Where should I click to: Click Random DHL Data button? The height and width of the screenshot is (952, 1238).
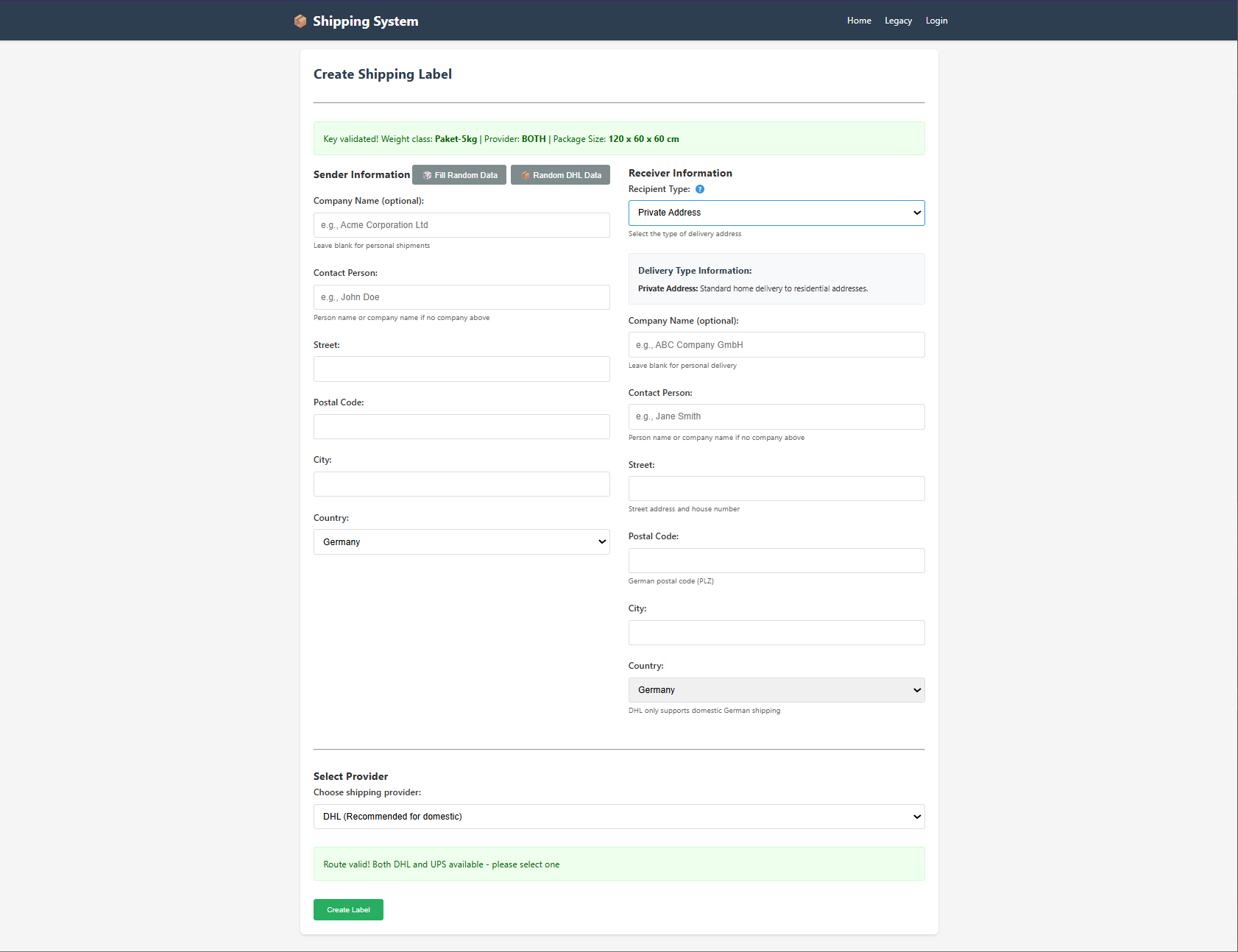click(560, 174)
